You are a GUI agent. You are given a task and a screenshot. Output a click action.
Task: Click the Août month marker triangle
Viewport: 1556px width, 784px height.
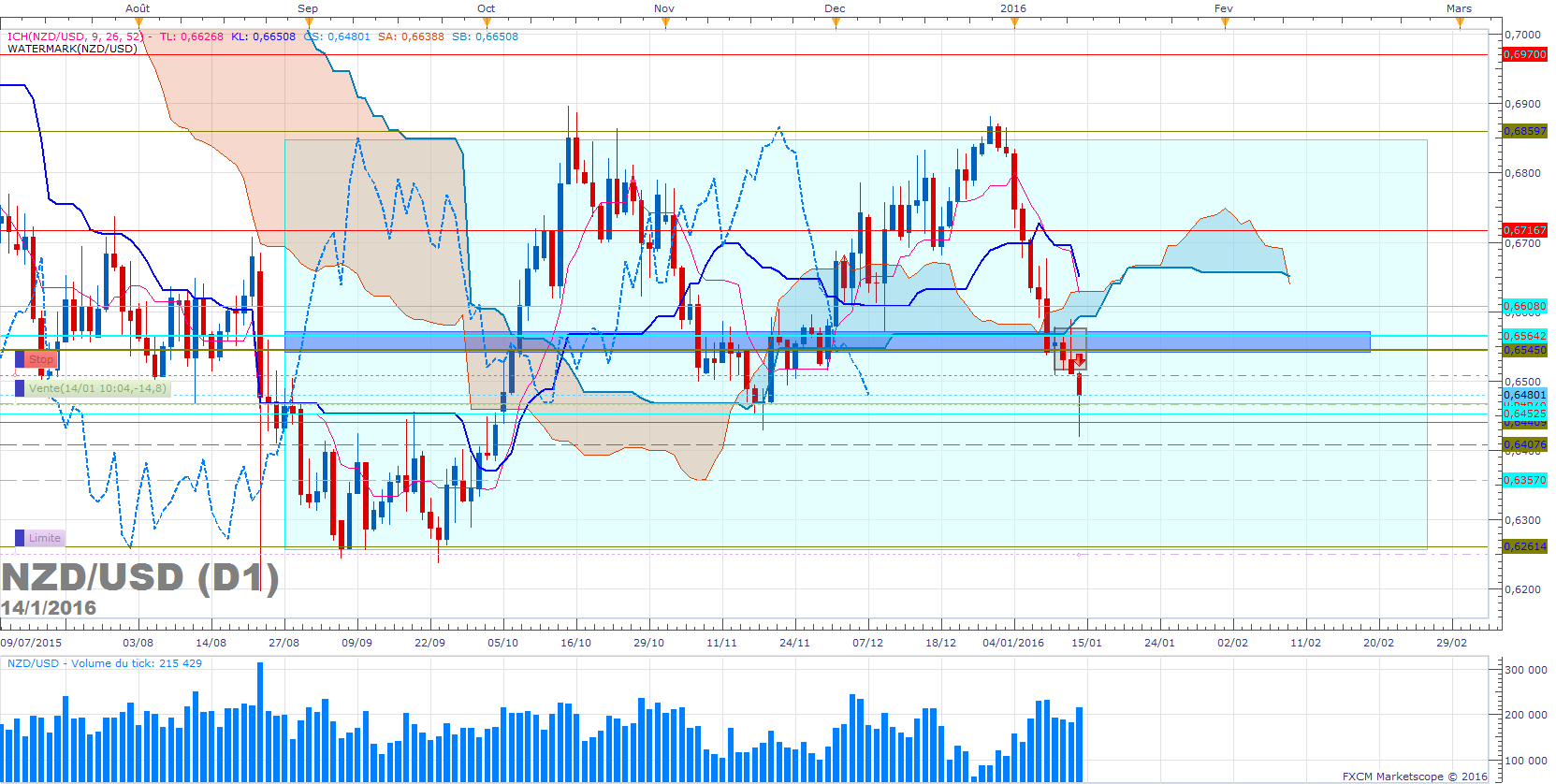[138, 22]
